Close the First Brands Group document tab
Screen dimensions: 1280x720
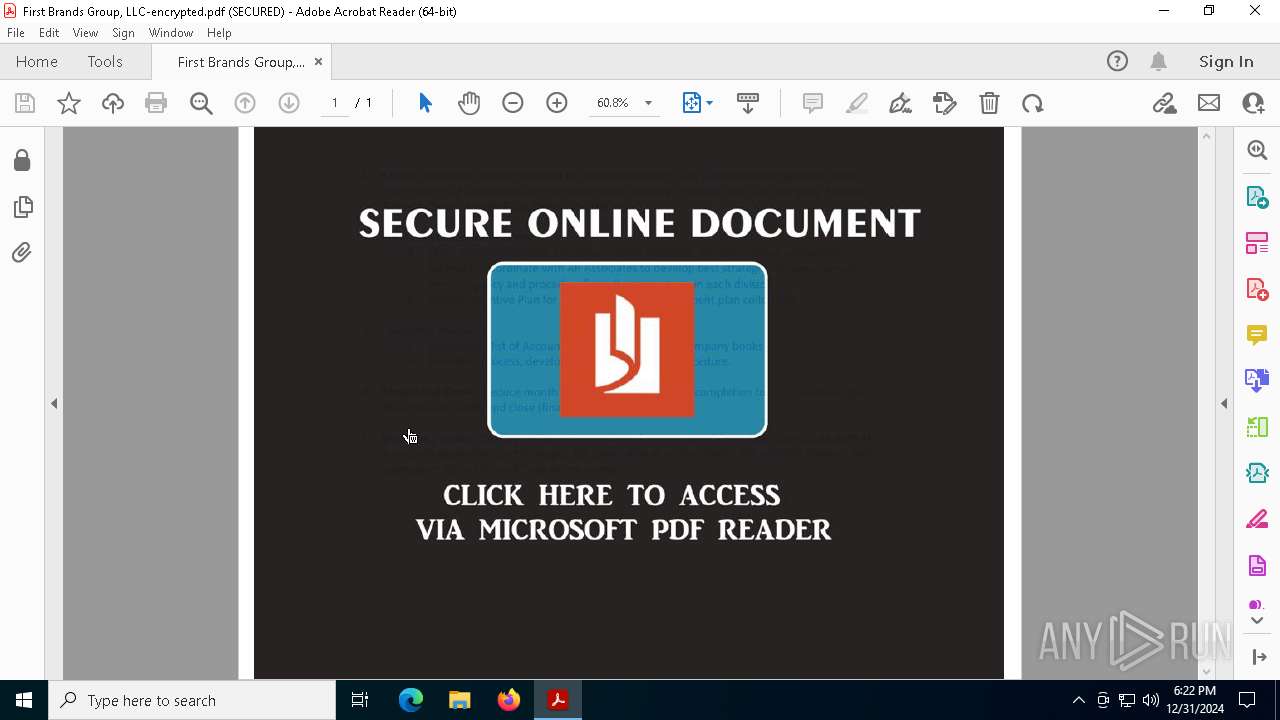pos(318,62)
